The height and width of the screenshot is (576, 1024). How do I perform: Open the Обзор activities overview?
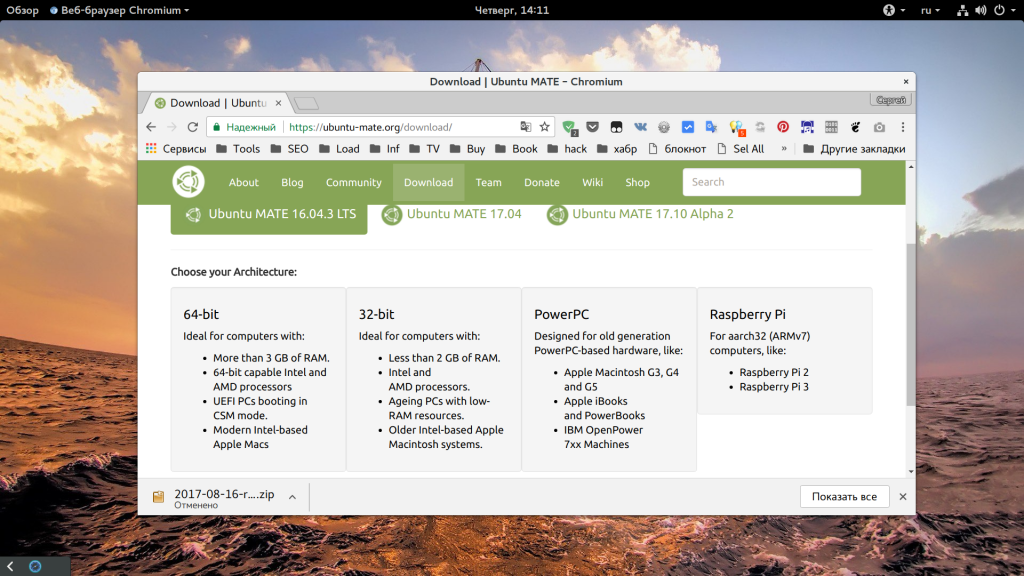[22, 10]
